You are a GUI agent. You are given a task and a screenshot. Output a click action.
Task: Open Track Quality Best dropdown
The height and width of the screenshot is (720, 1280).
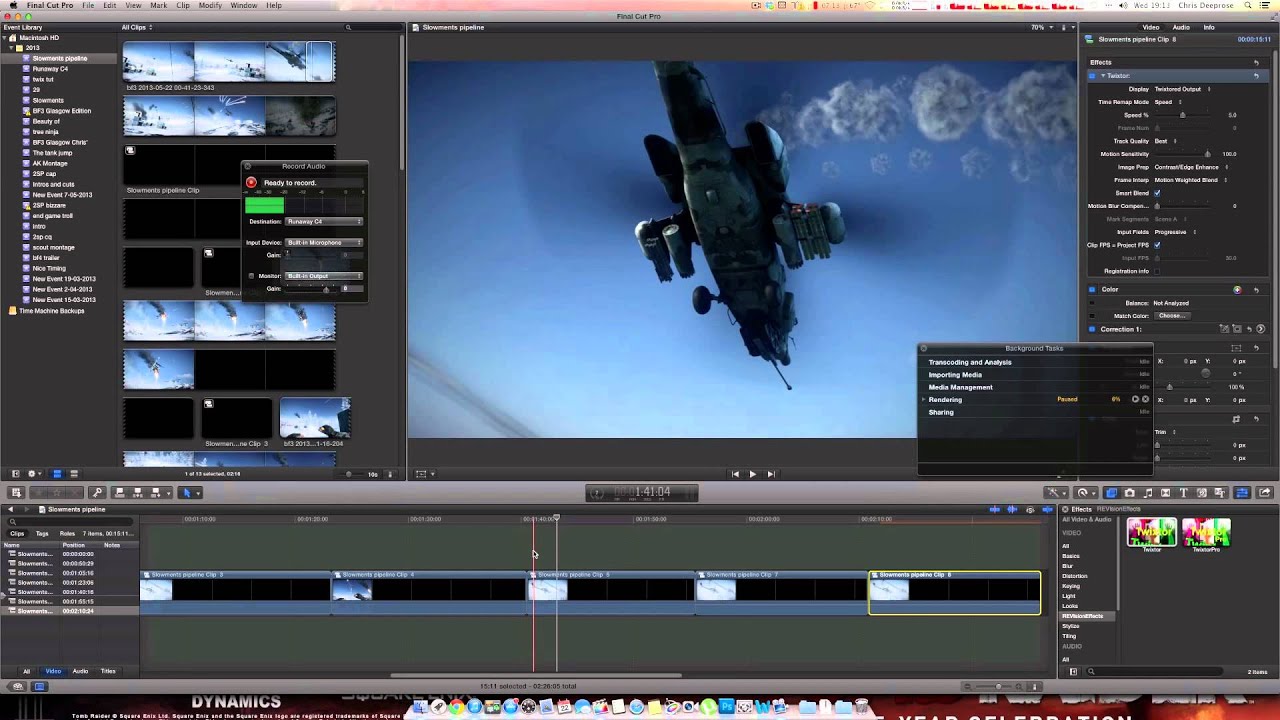(1166, 141)
